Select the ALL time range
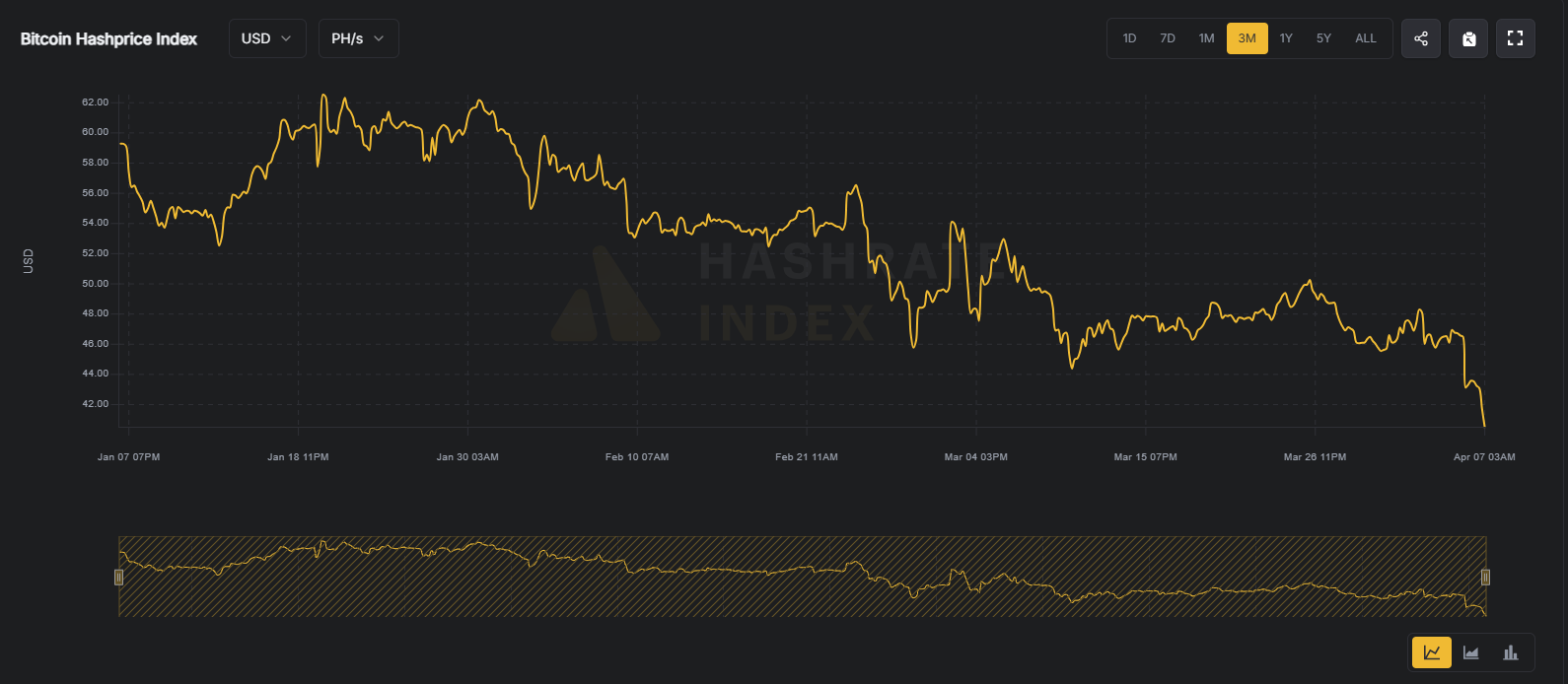This screenshot has width=1568, height=684. pos(1366,38)
